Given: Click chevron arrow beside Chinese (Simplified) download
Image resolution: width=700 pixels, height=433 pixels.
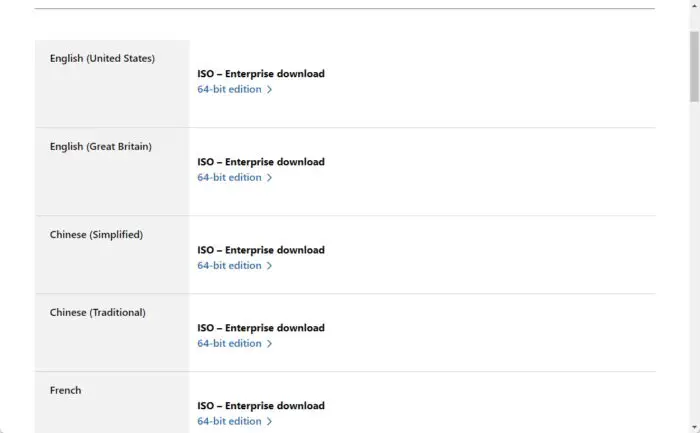Looking at the screenshot, I should pos(269,266).
